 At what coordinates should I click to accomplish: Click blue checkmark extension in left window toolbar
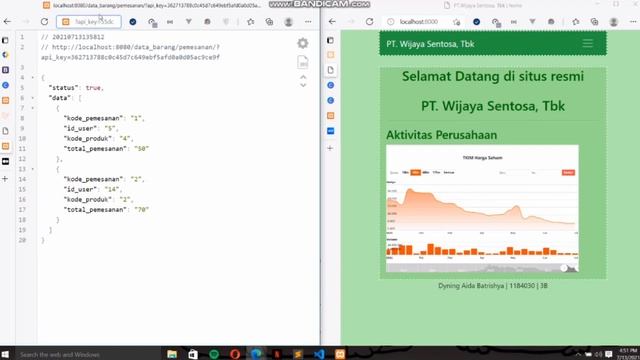[x=133, y=22]
